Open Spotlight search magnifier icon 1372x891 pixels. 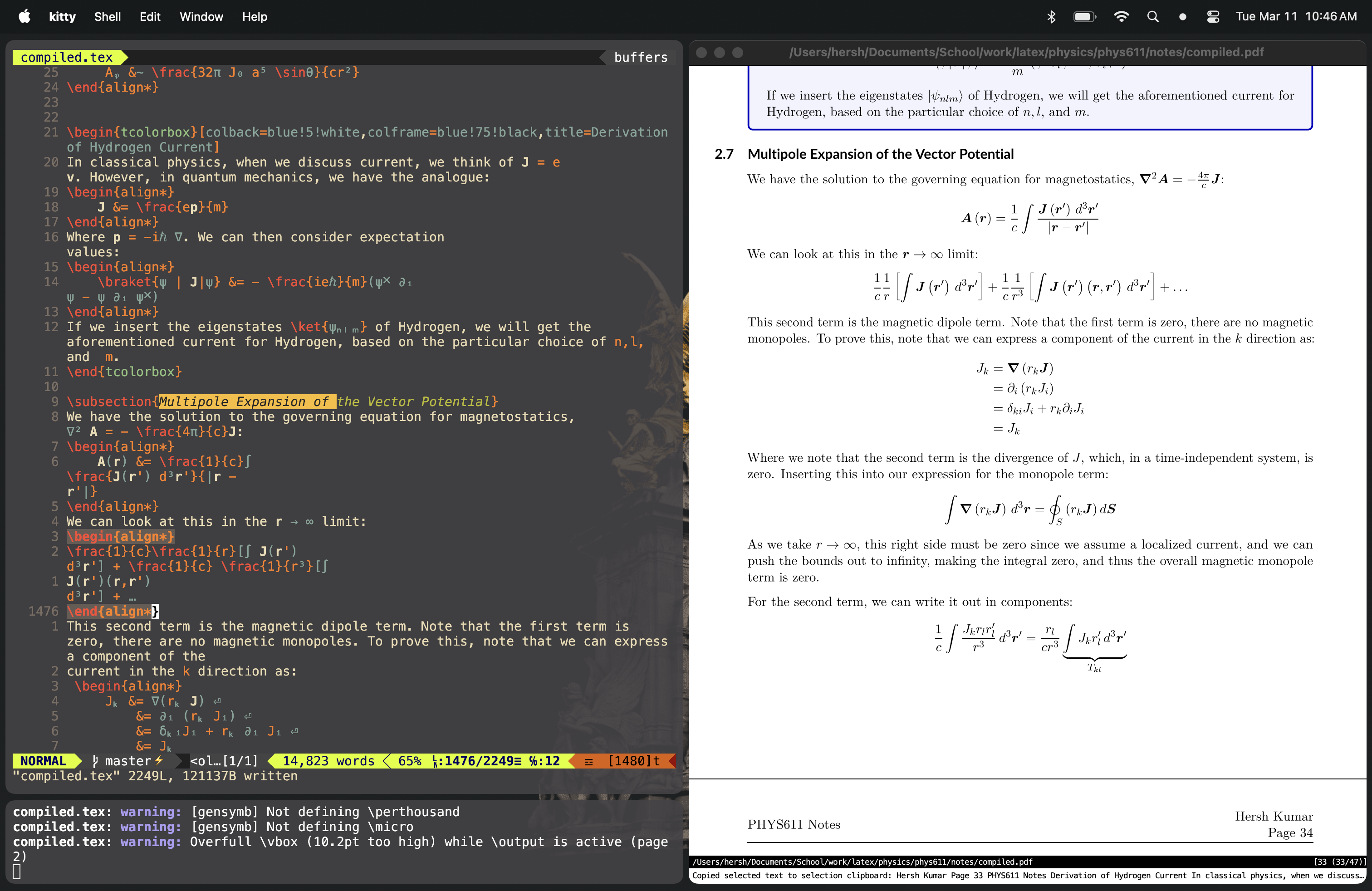pyautogui.click(x=1152, y=17)
